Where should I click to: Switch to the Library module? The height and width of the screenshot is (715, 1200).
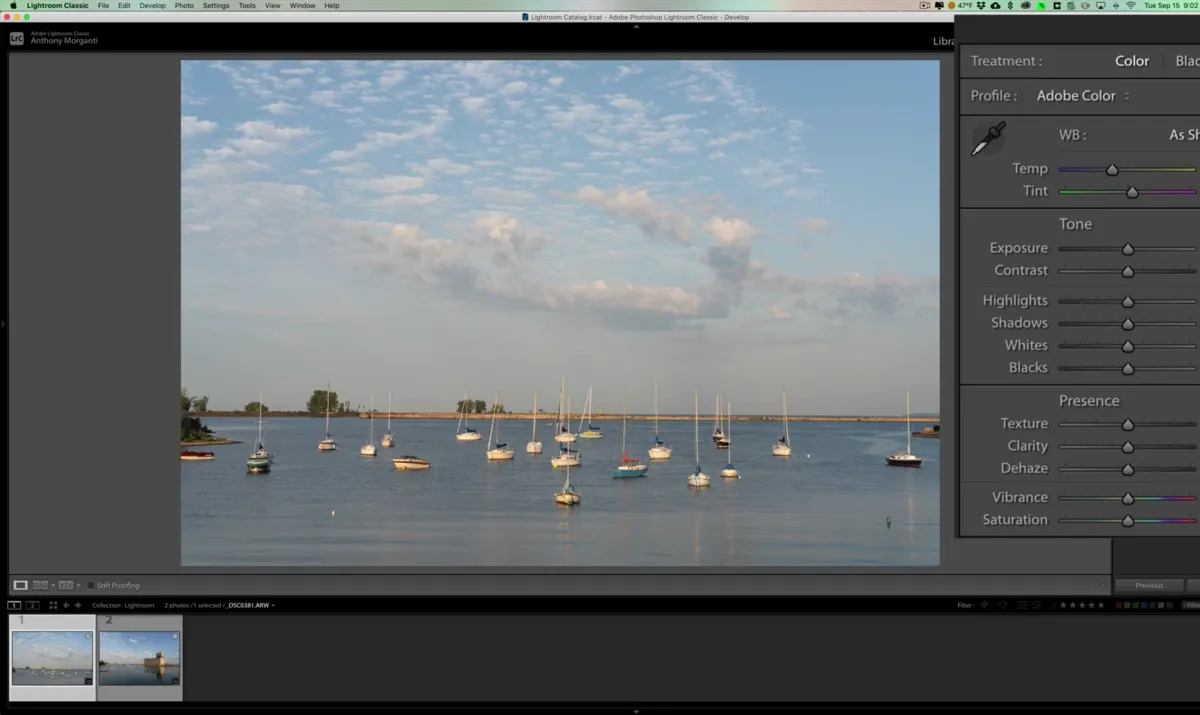point(944,41)
